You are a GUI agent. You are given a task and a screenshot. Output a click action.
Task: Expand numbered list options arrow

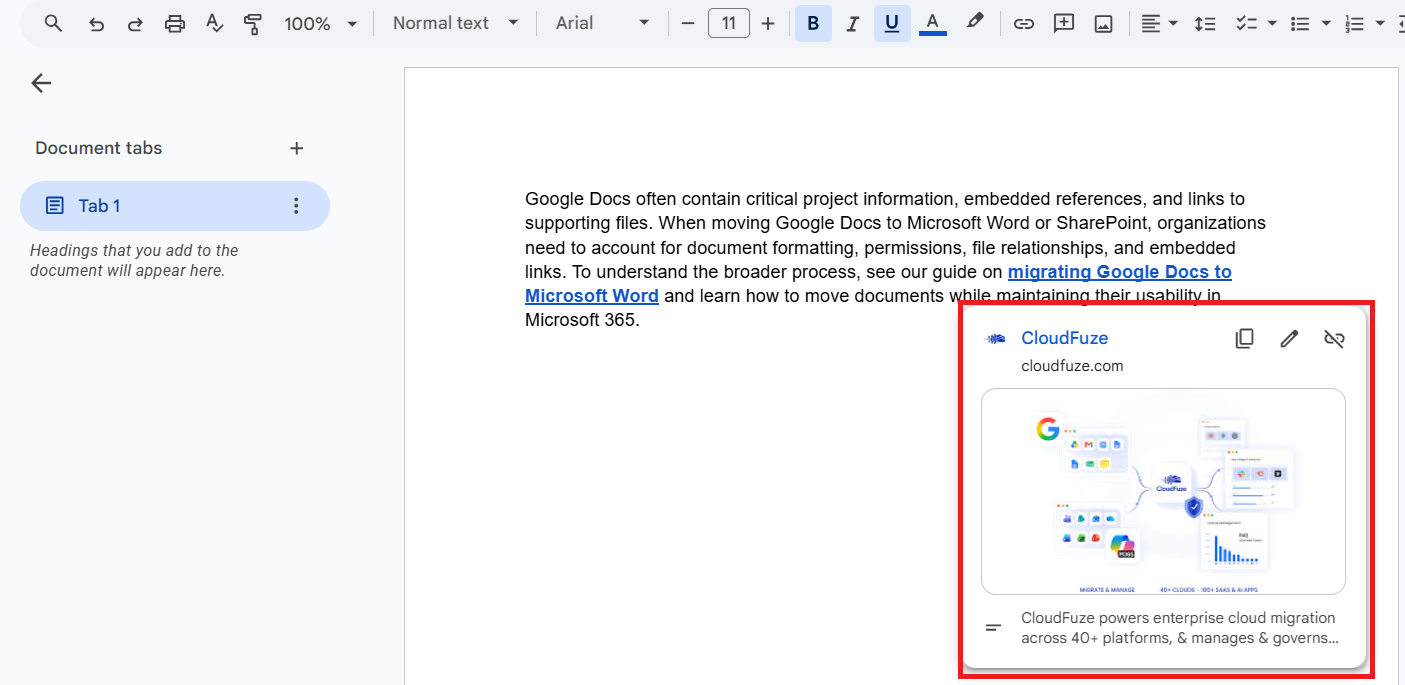point(1380,23)
